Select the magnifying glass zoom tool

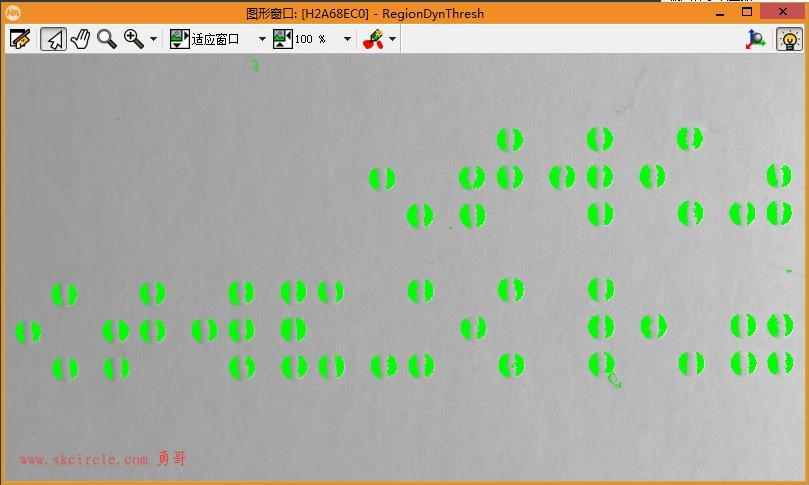click(x=107, y=39)
